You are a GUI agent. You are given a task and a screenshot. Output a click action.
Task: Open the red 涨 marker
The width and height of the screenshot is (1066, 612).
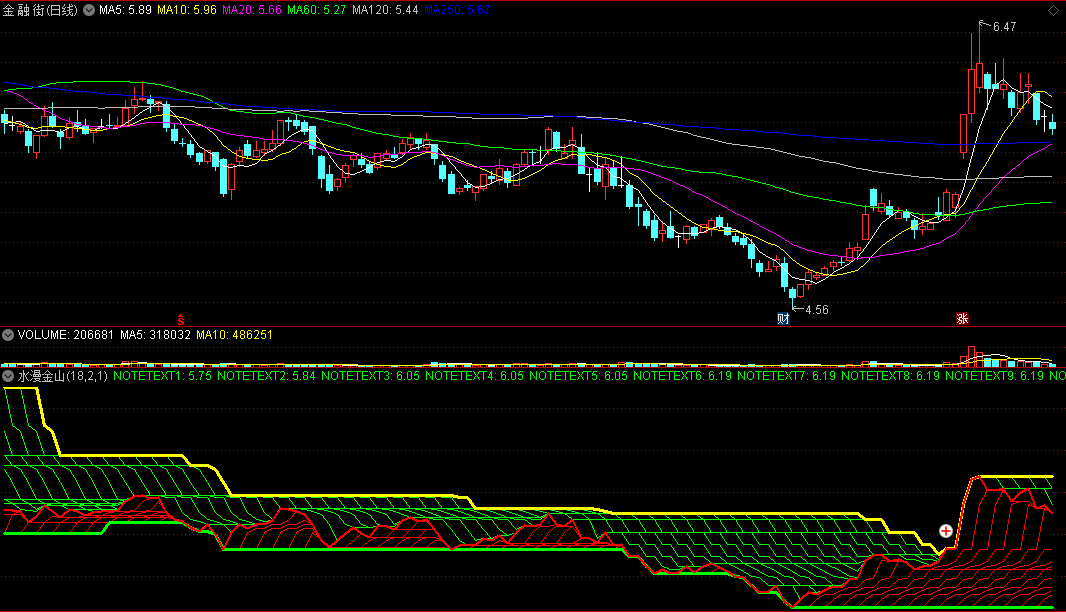click(x=962, y=319)
